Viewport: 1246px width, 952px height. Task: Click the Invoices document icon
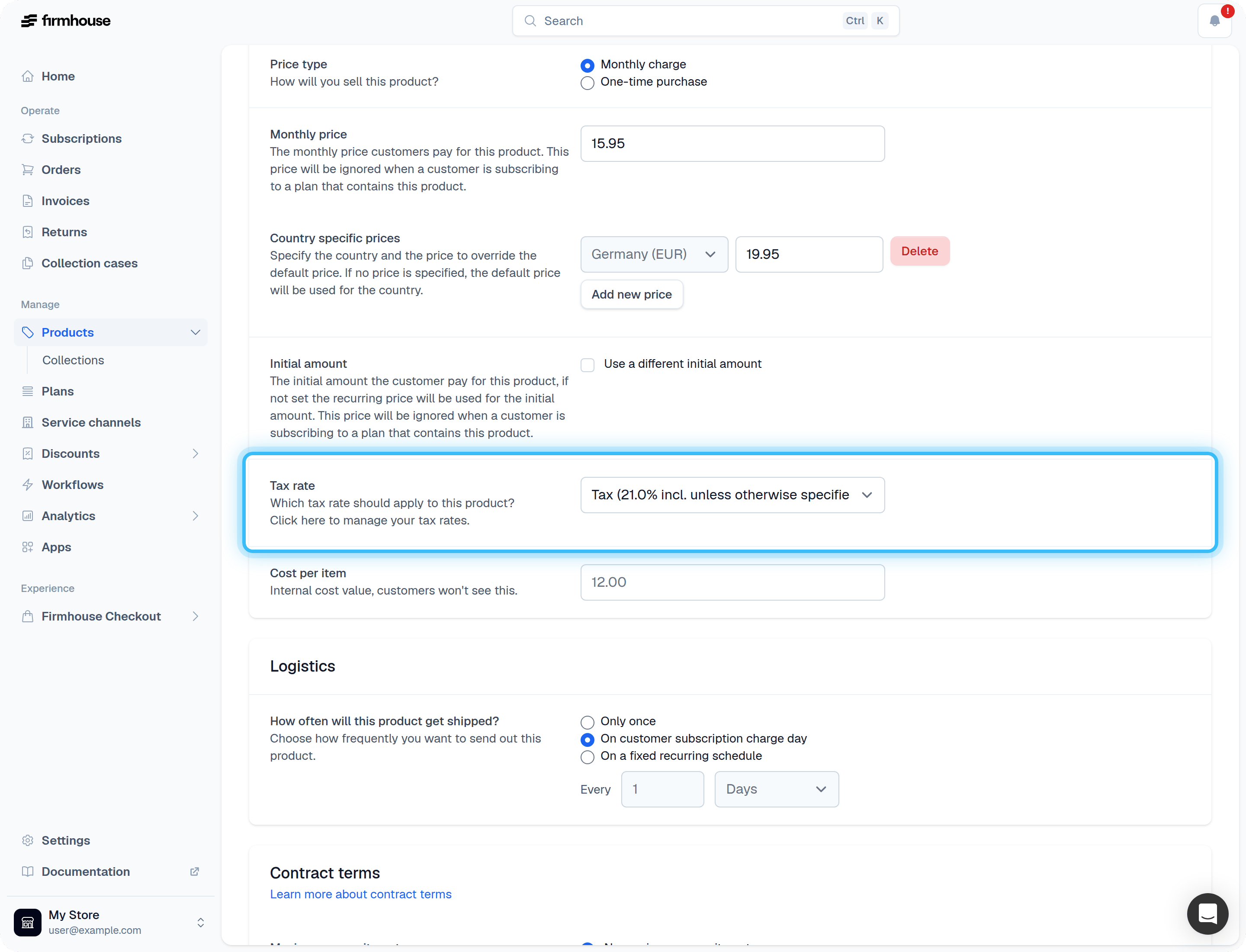pos(28,201)
